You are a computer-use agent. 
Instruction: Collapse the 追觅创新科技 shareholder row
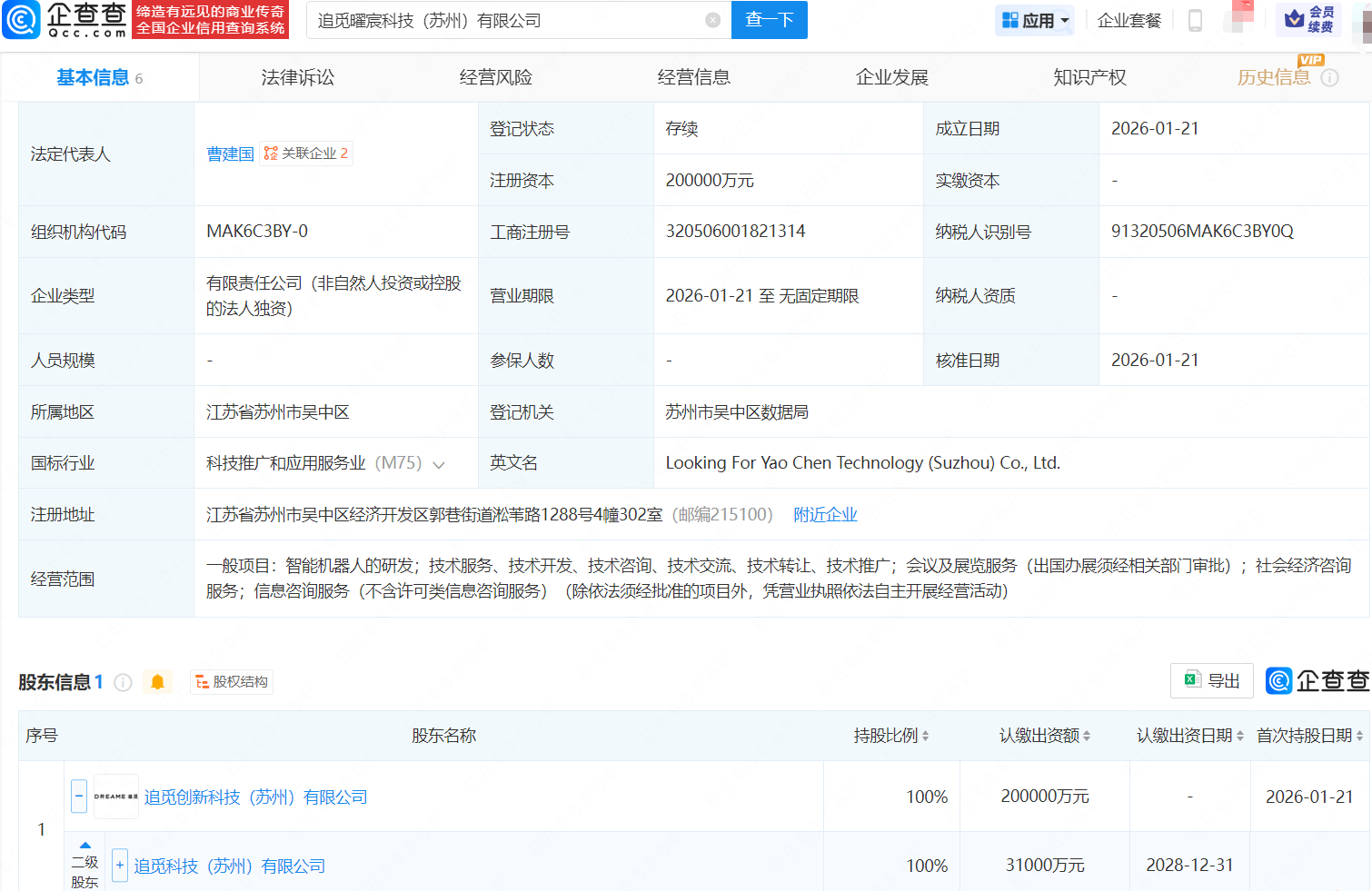pos(79,797)
